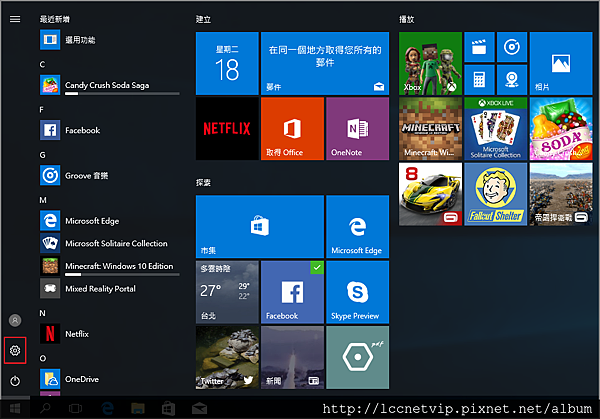This screenshot has height=419, width=600.
Task: Open the Photos tile
Action: (x=561, y=63)
